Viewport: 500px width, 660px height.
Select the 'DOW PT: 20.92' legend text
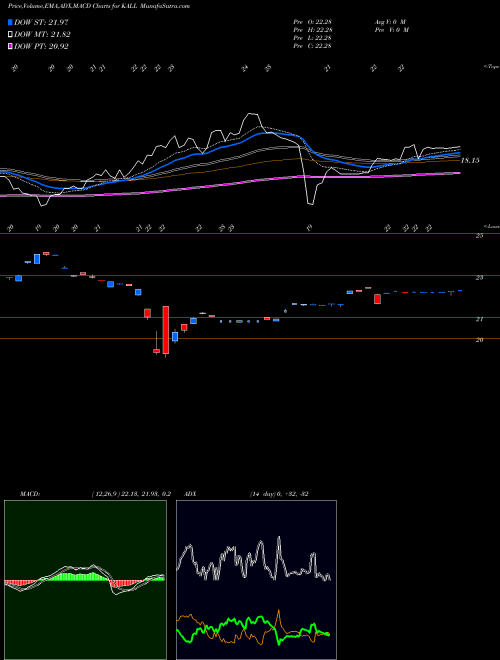[41, 46]
